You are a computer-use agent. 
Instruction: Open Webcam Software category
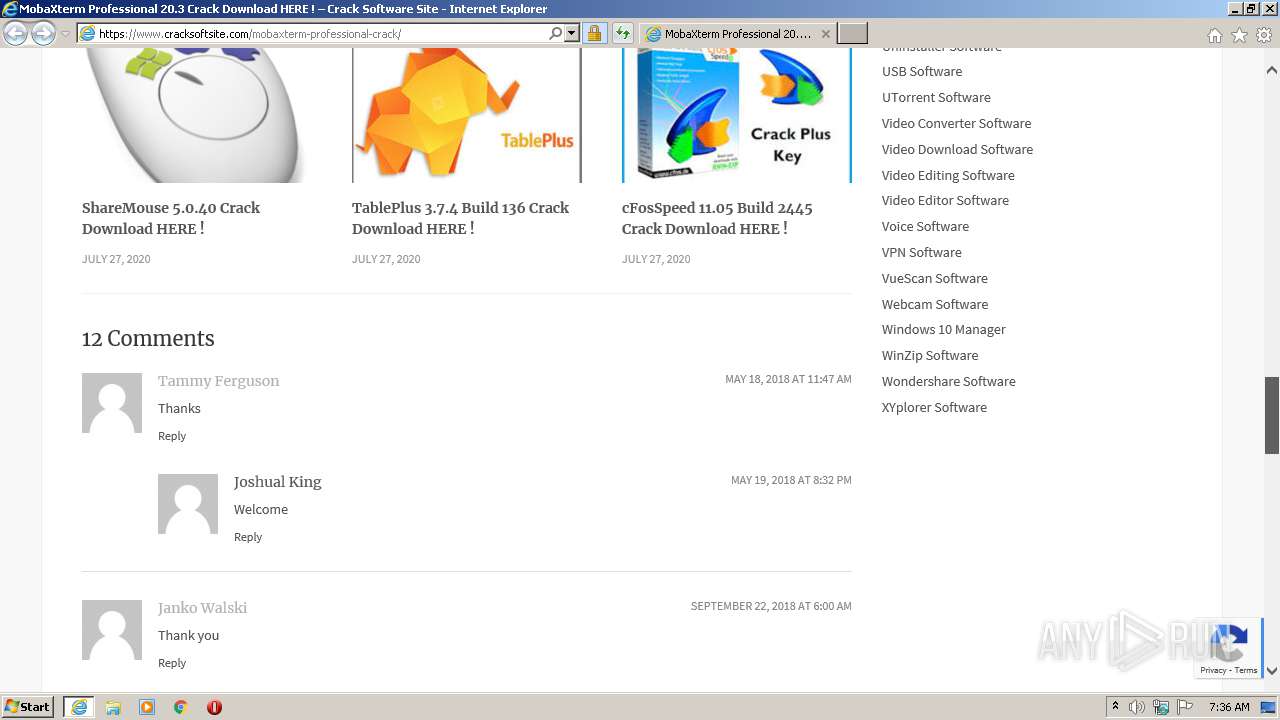[935, 305]
